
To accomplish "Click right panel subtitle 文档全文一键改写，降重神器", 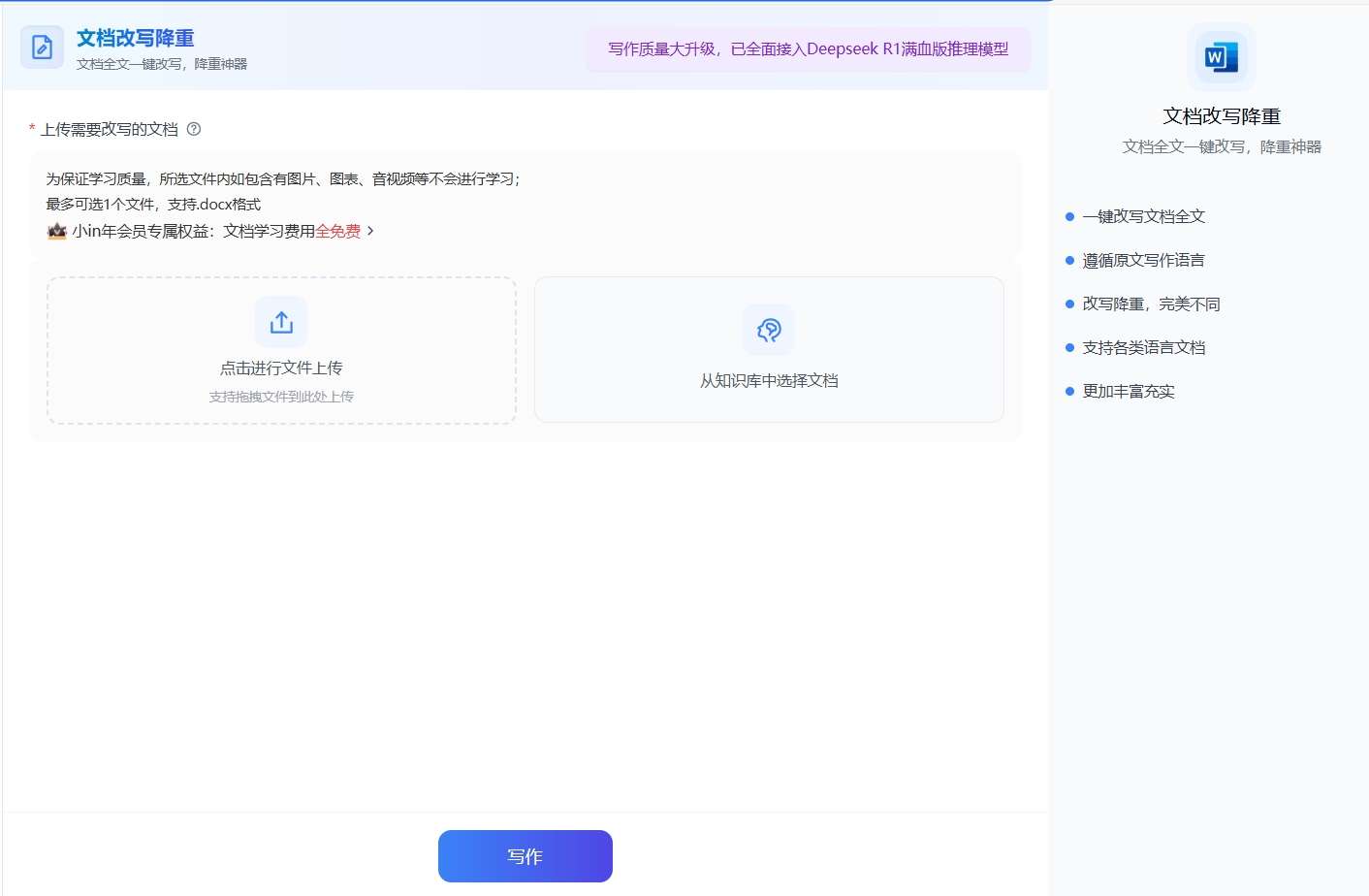I will point(1222,146).
